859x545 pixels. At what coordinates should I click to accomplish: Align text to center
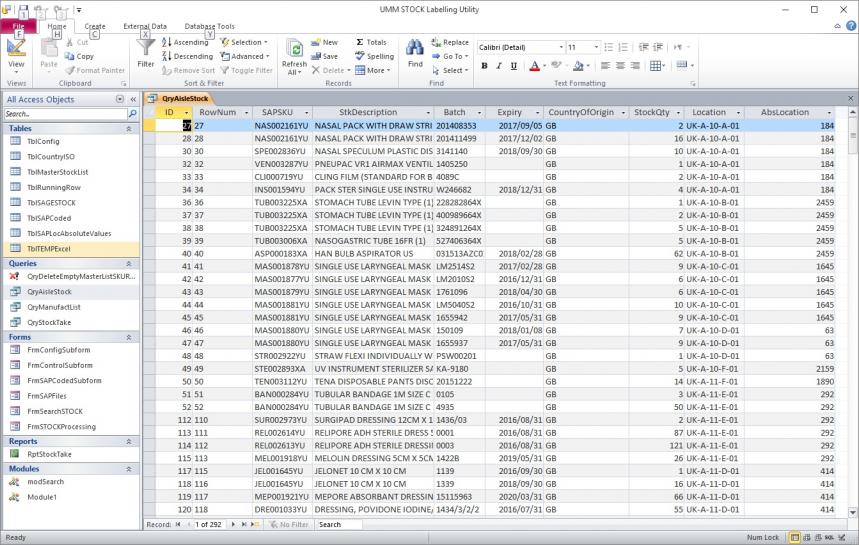point(620,66)
